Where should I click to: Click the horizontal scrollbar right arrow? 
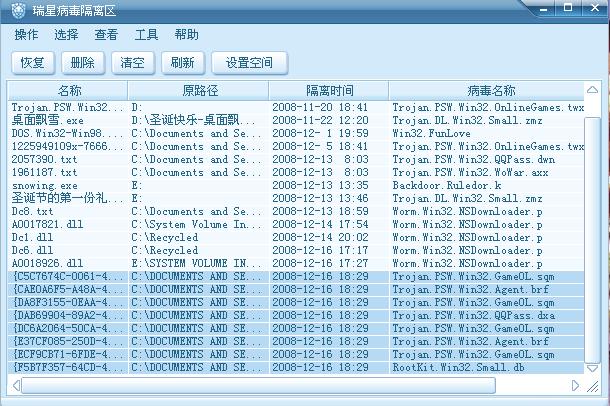575,386
